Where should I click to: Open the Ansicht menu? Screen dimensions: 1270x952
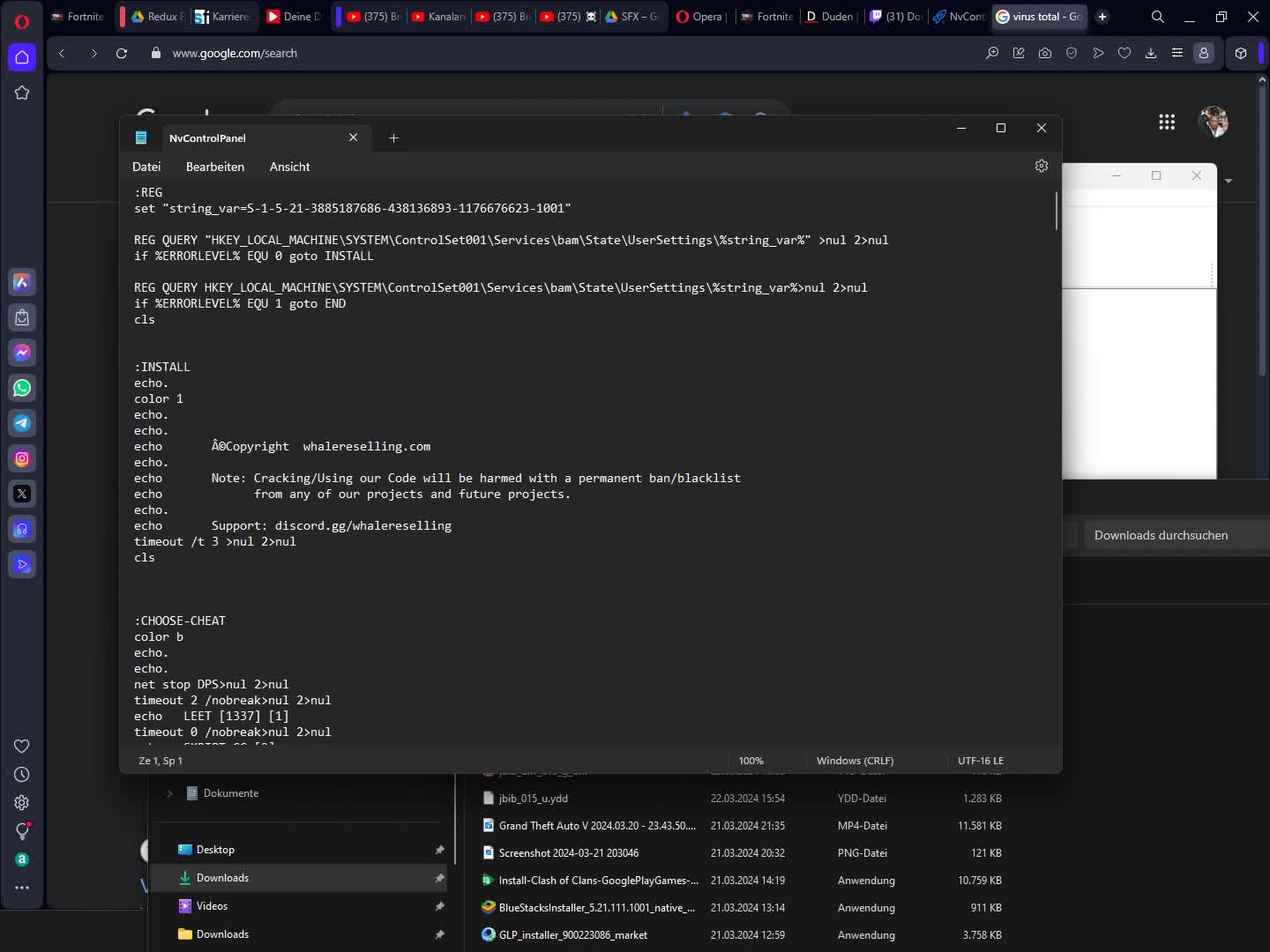coord(289,167)
